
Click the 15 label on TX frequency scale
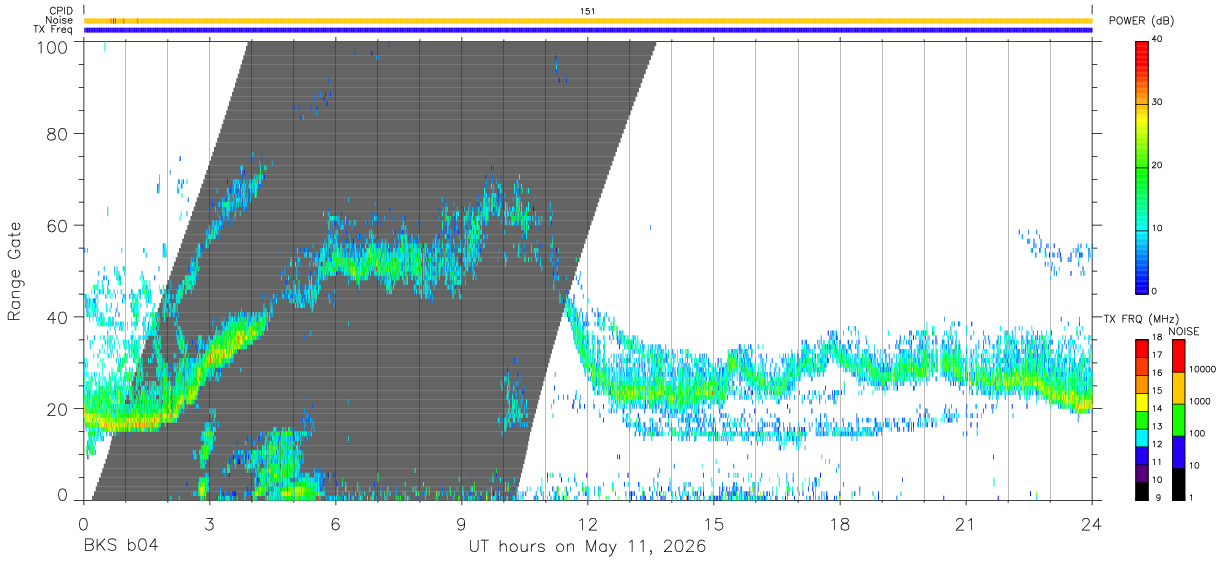pyautogui.click(x=1159, y=391)
